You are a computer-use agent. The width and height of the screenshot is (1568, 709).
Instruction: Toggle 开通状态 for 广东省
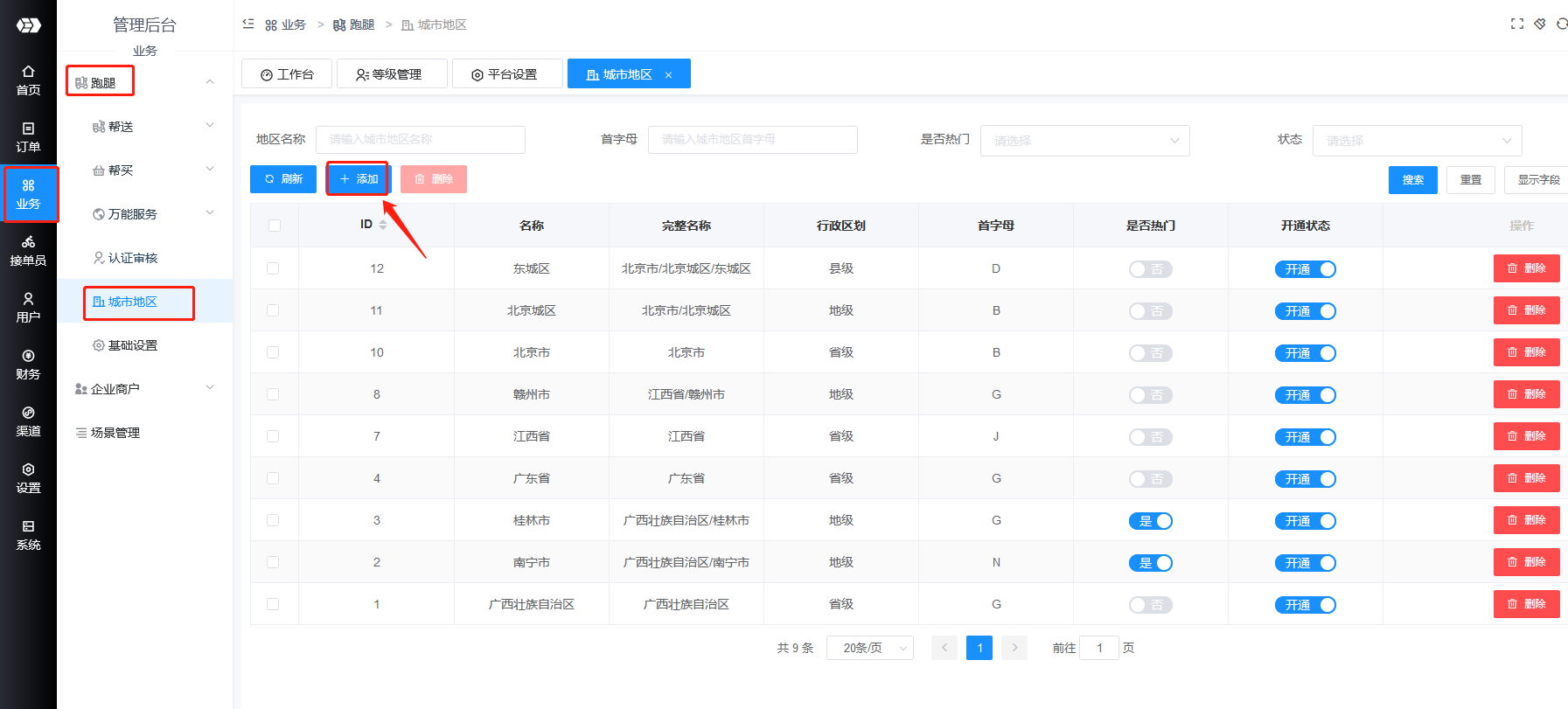tap(1305, 479)
